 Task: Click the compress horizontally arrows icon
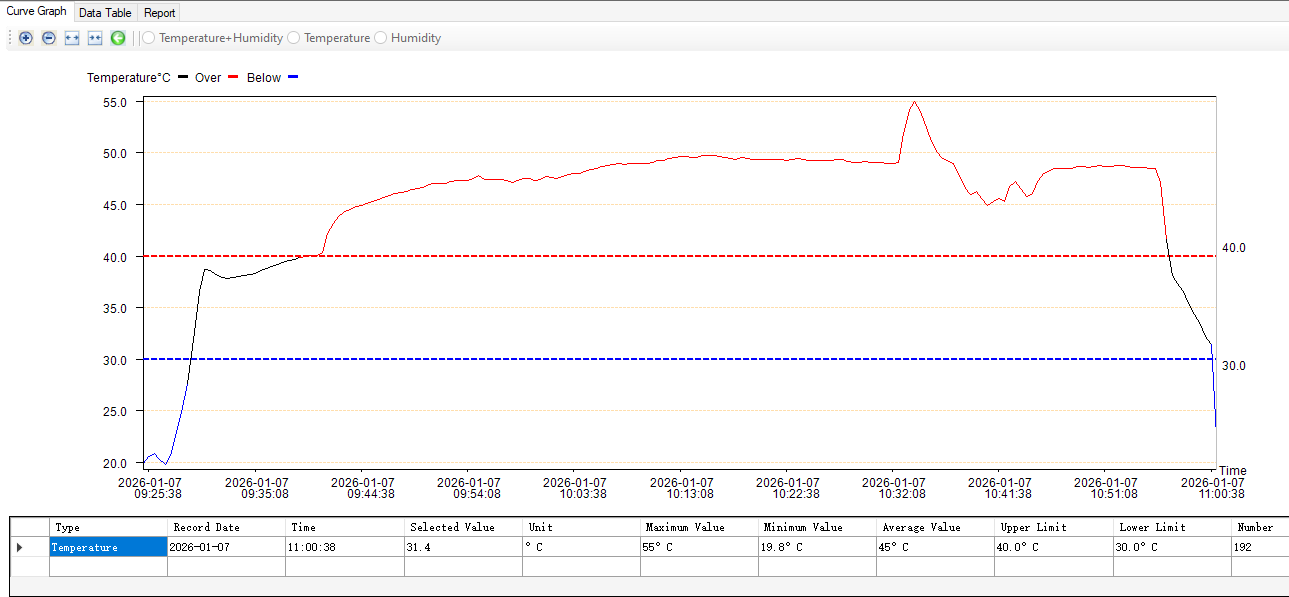[95, 38]
